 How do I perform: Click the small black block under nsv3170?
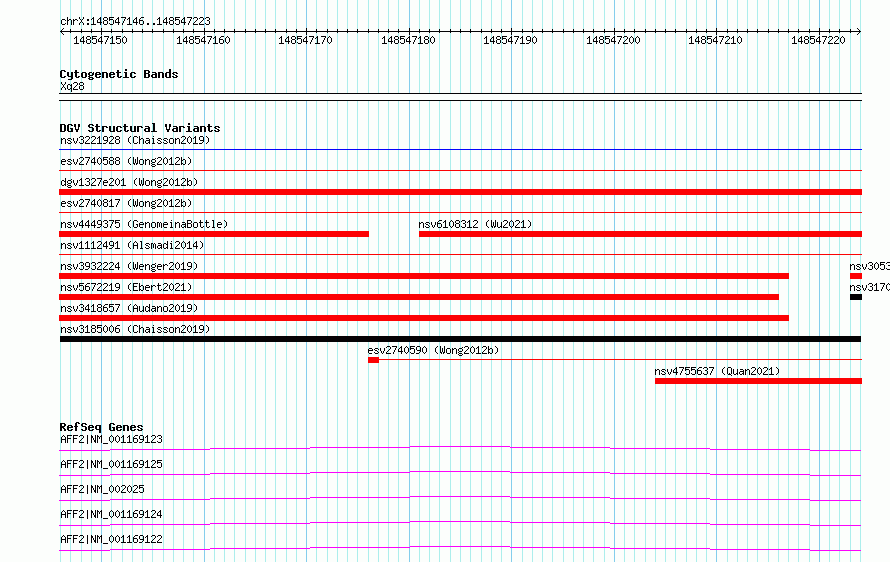(856, 297)
